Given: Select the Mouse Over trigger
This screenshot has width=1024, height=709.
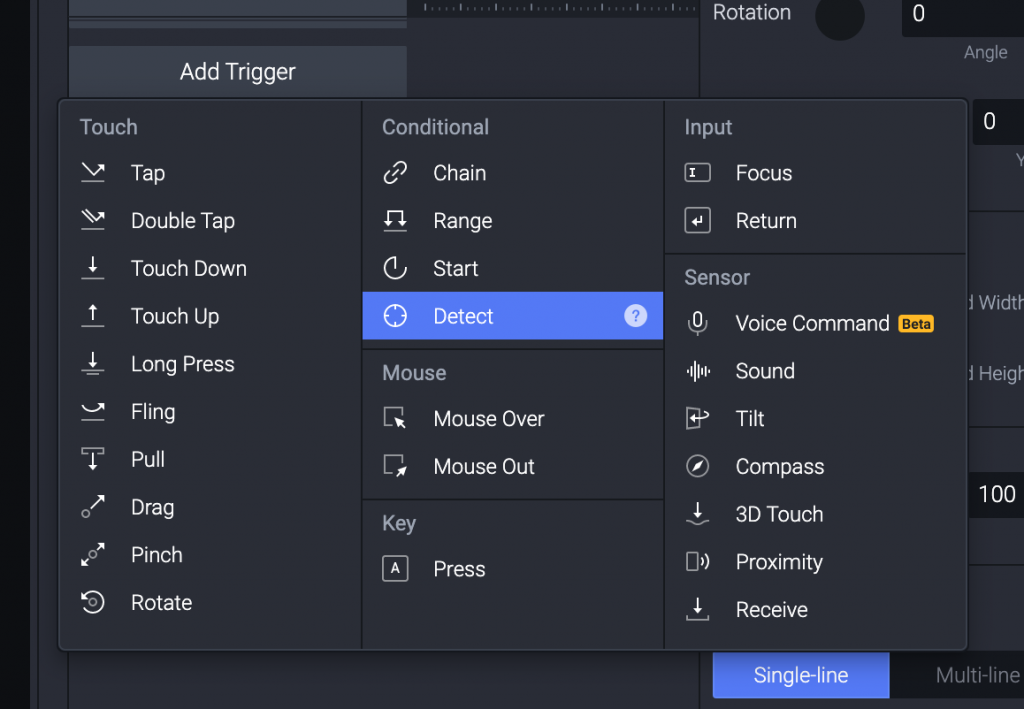Looking at the screenshot, I should click(488, 419).
